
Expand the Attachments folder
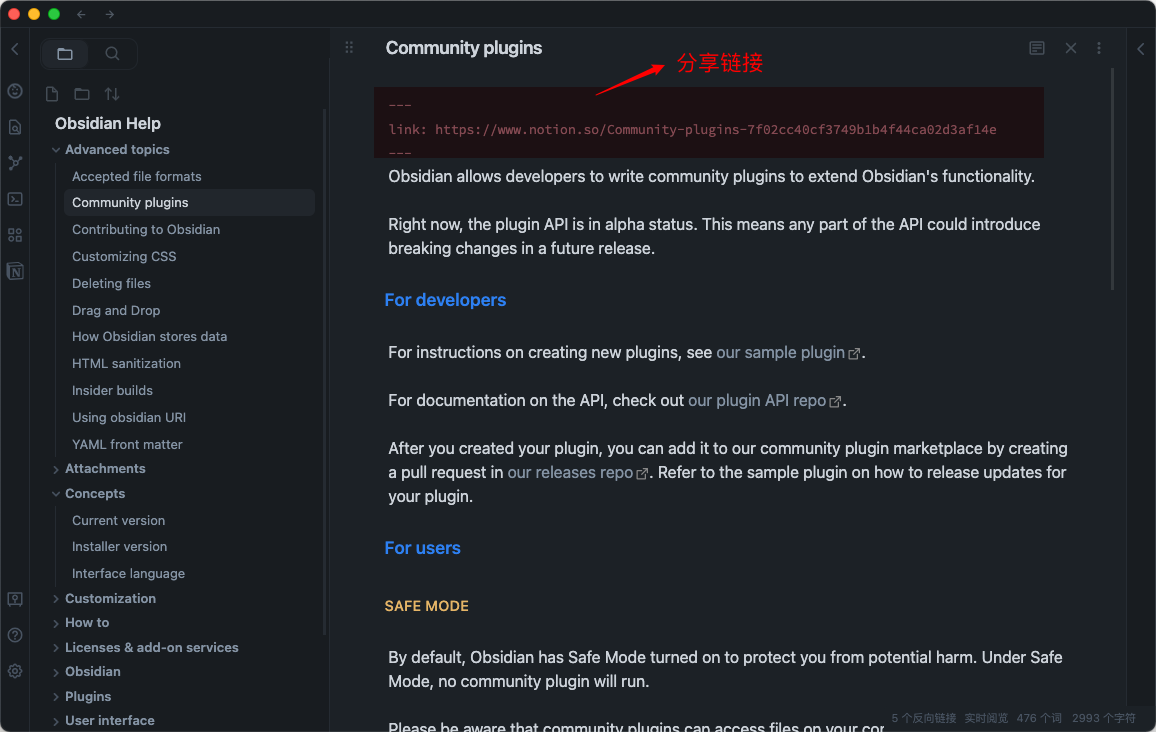56,469
